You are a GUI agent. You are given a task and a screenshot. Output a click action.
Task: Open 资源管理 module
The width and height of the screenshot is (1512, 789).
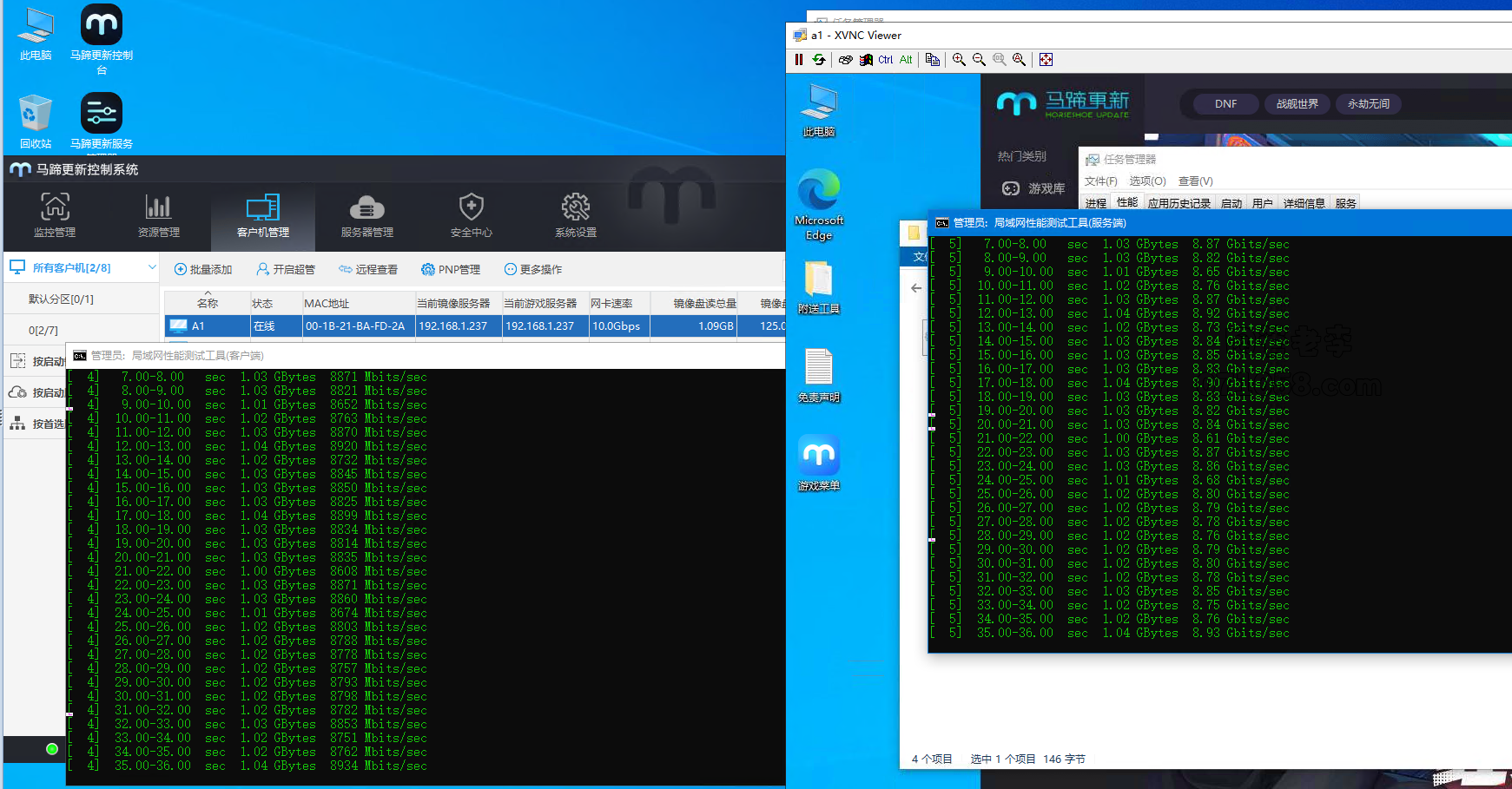(x=159, y=215)
